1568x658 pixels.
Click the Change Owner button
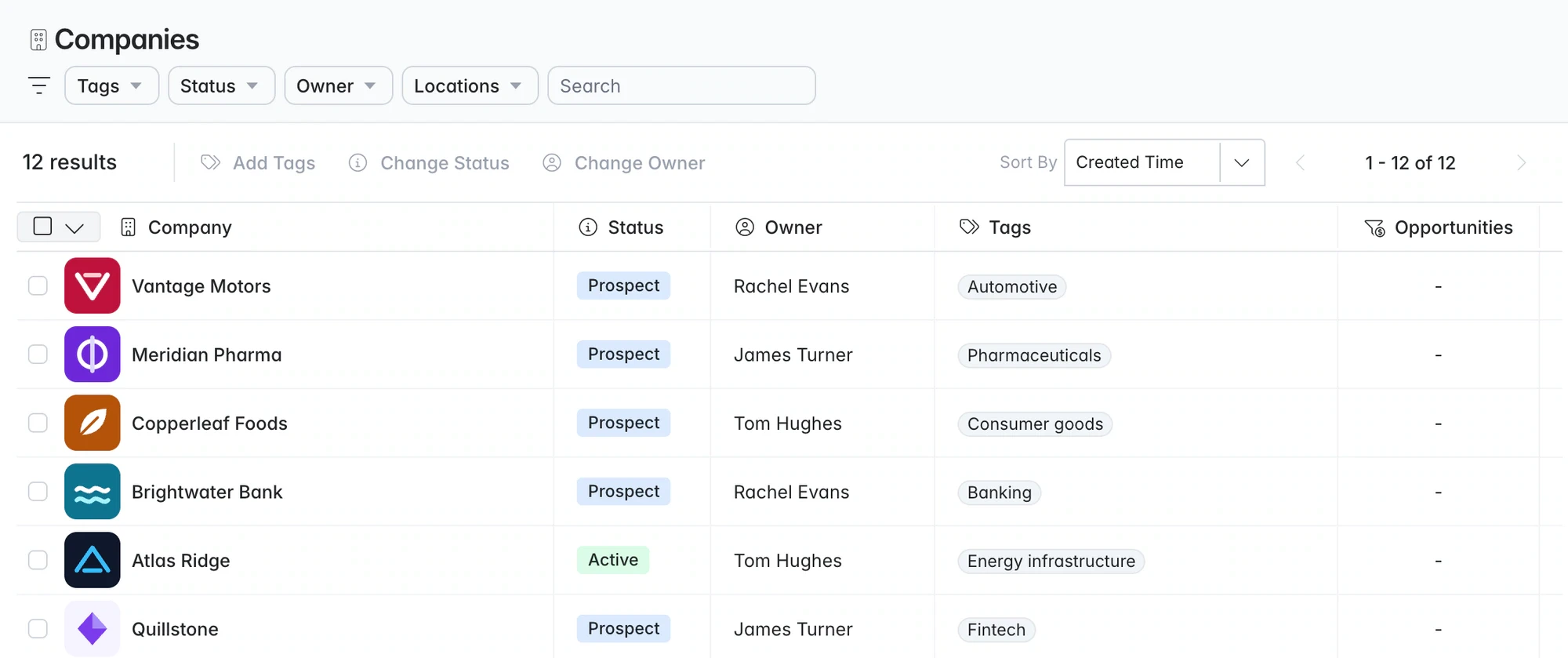624,162
